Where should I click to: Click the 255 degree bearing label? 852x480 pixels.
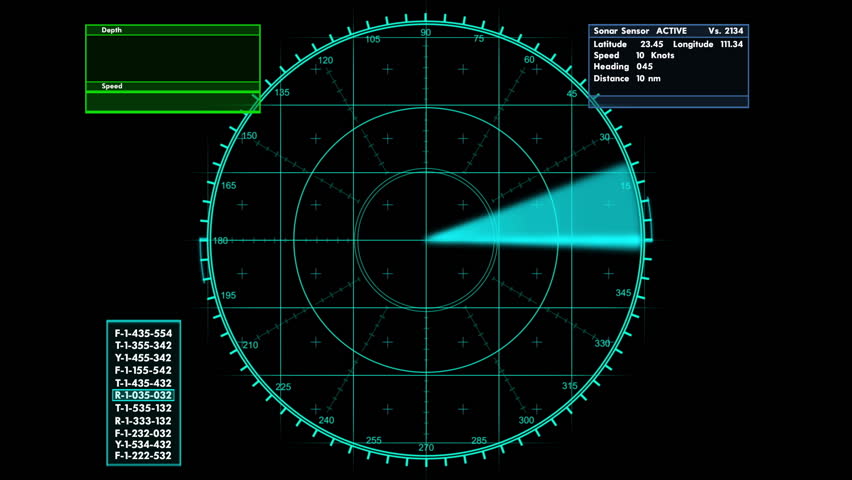click(373, 440)
